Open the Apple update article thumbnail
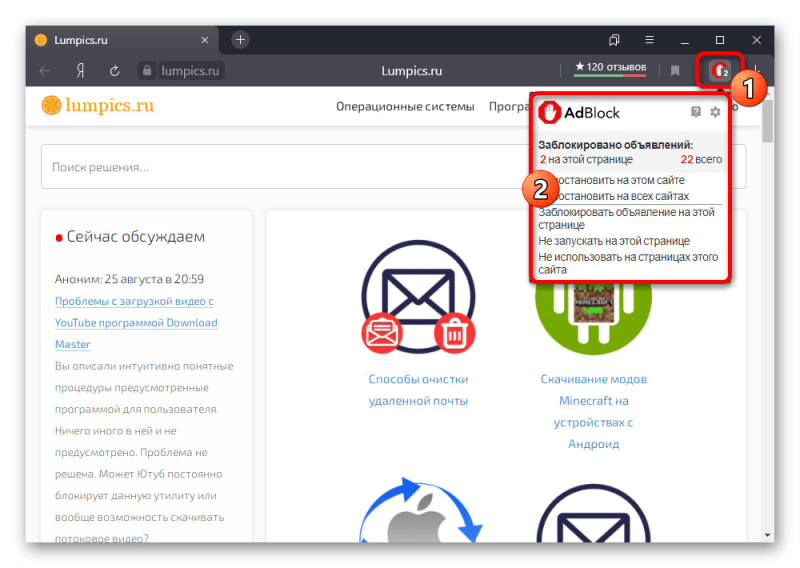The width and height of the screenshot is (800, 568). [420, 510]
